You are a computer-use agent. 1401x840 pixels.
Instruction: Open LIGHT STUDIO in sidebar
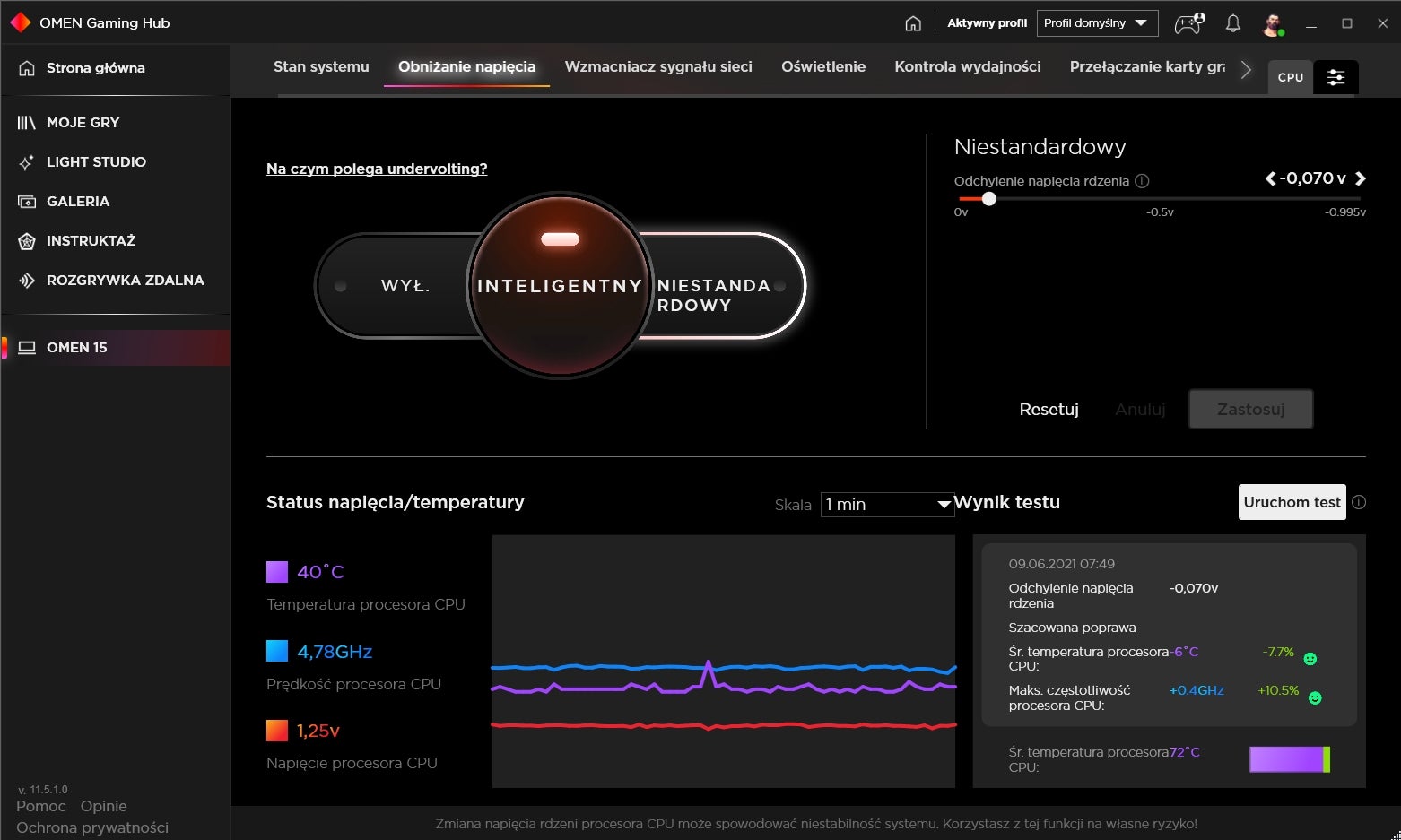[115, 162]
